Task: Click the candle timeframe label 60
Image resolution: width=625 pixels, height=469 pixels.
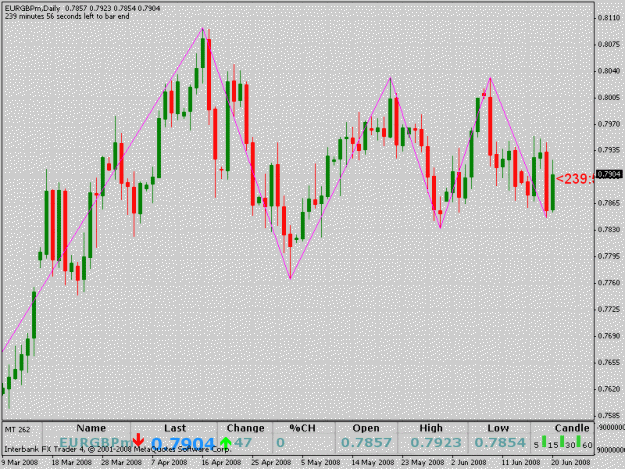Action: pyautogui.click(x=587, y=445)
